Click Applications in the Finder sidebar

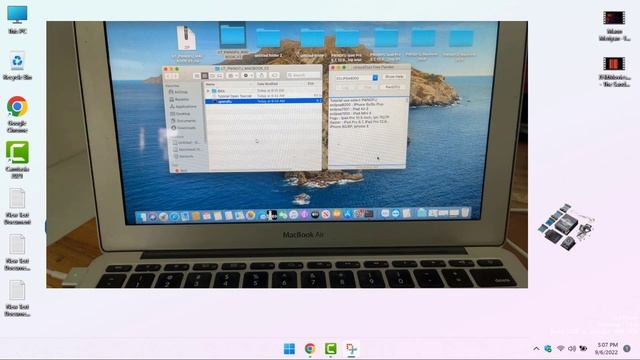(x=183, y=107)
